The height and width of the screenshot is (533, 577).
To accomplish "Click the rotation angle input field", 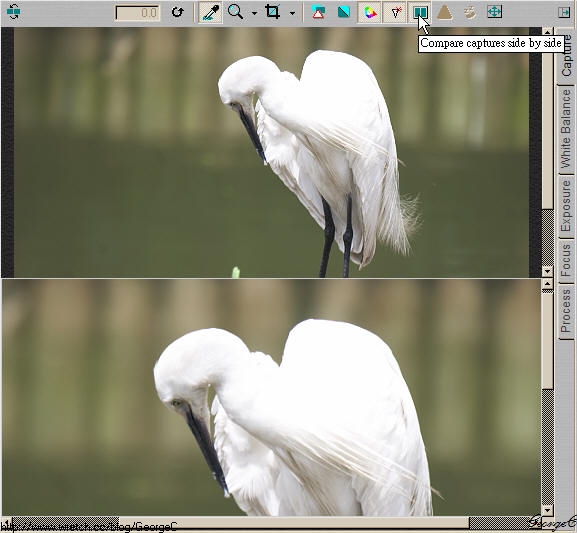I will tap(137, 13).
